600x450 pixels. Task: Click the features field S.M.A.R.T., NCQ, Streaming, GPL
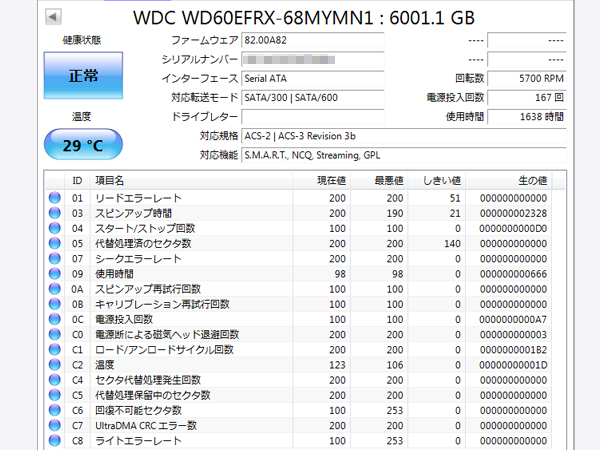[404, 155]
